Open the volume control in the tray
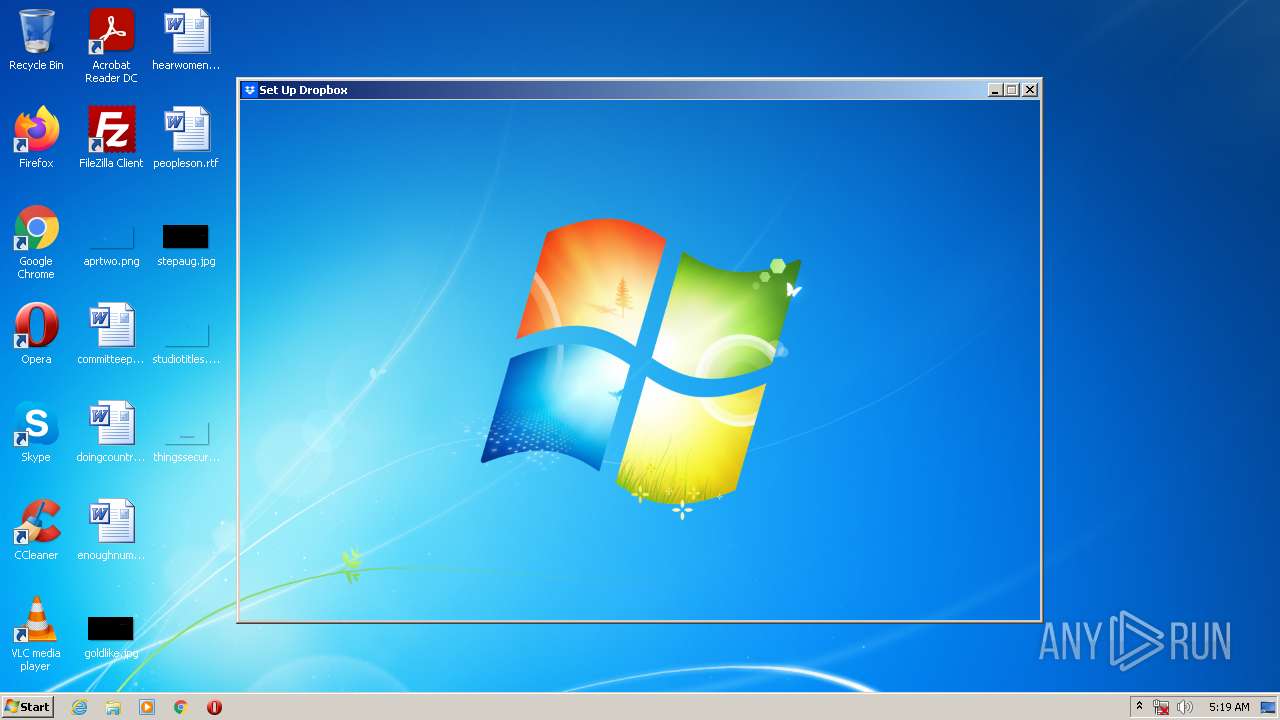The height and width of the screenshot is (720, 1280). tap(1185, 707)
